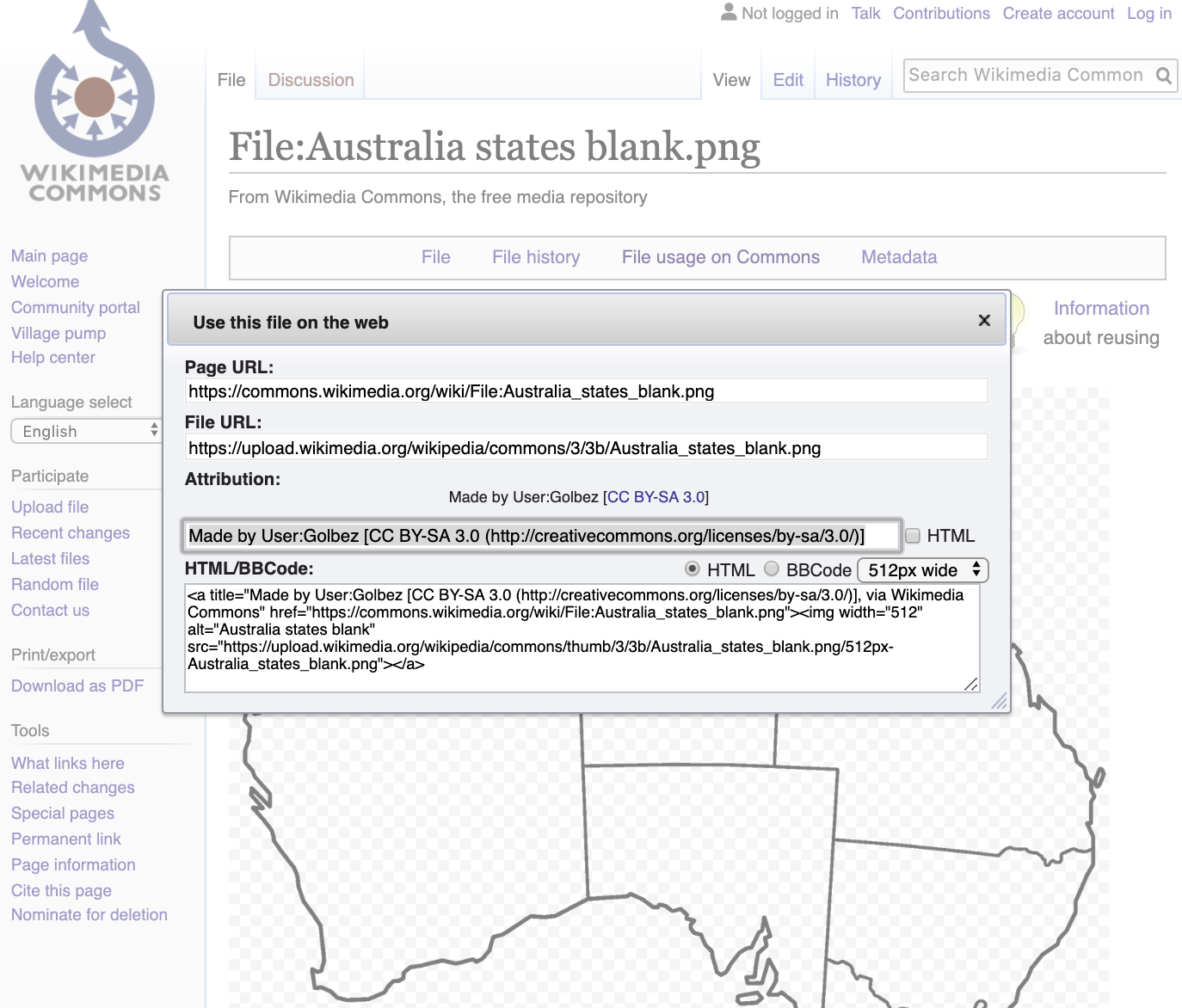
Task: Open Recent changes
Action: [71, 532]
